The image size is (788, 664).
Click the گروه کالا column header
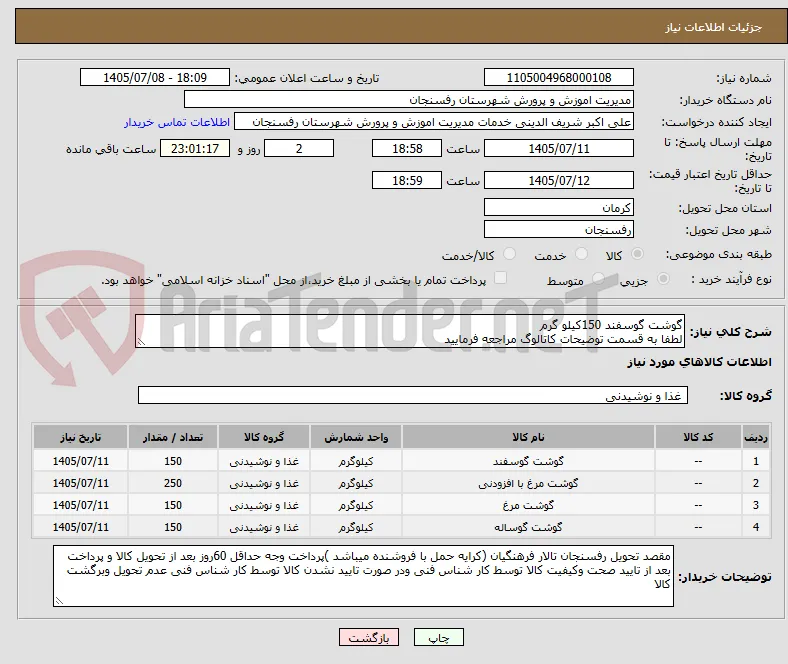(x=264, y=437)
